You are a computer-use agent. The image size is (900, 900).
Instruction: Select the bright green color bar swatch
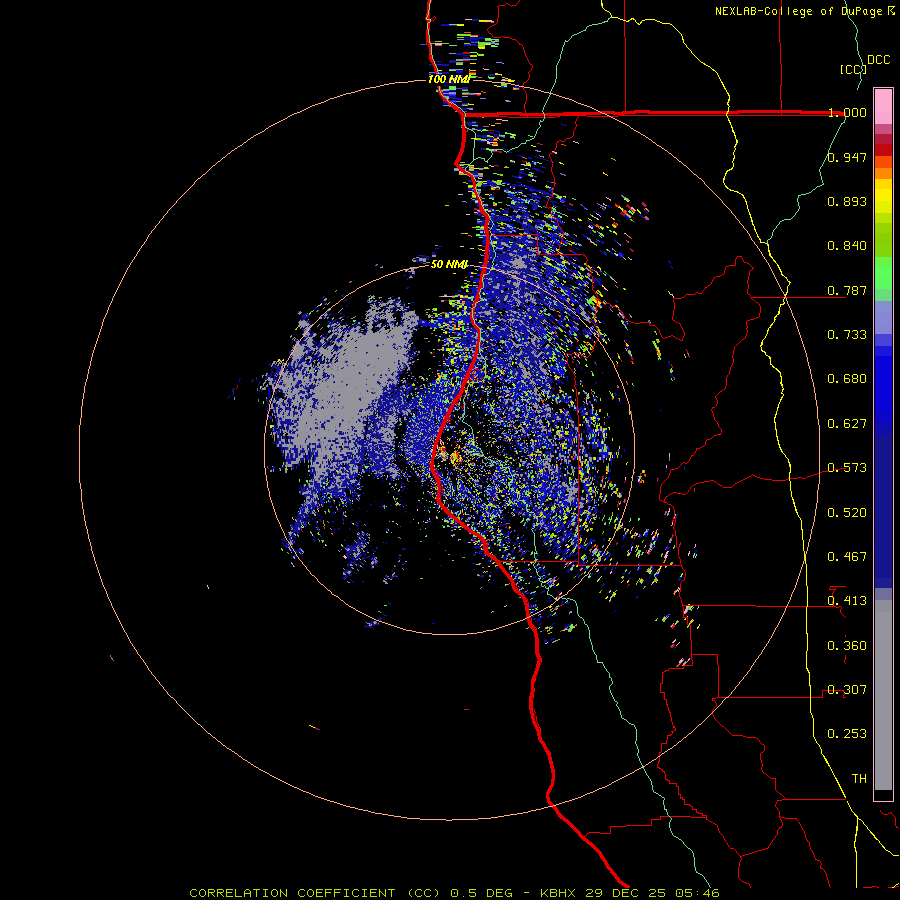tap(883, 273)
